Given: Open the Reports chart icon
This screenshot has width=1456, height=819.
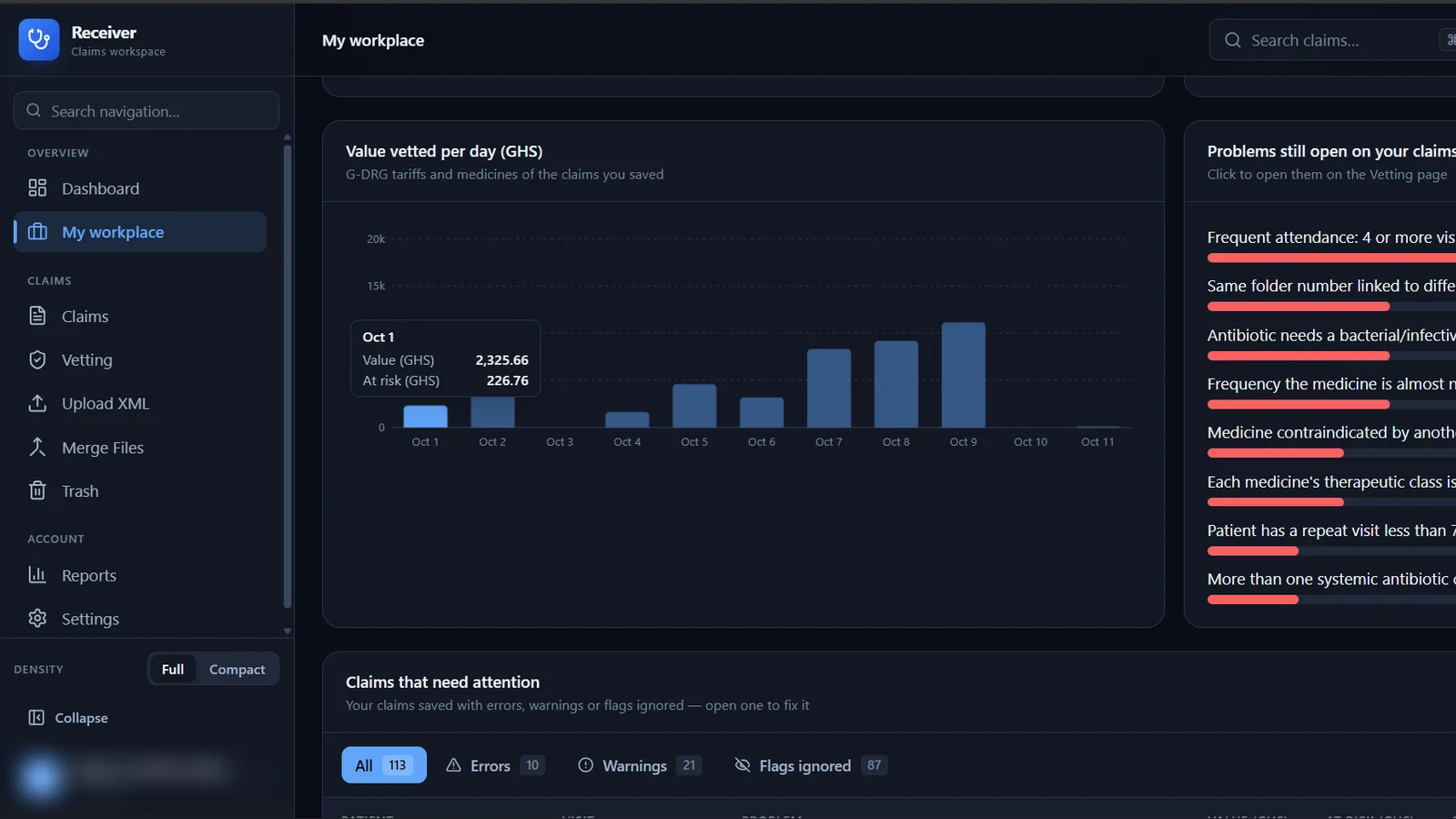Looking at the screenshot, I should 37,575.
